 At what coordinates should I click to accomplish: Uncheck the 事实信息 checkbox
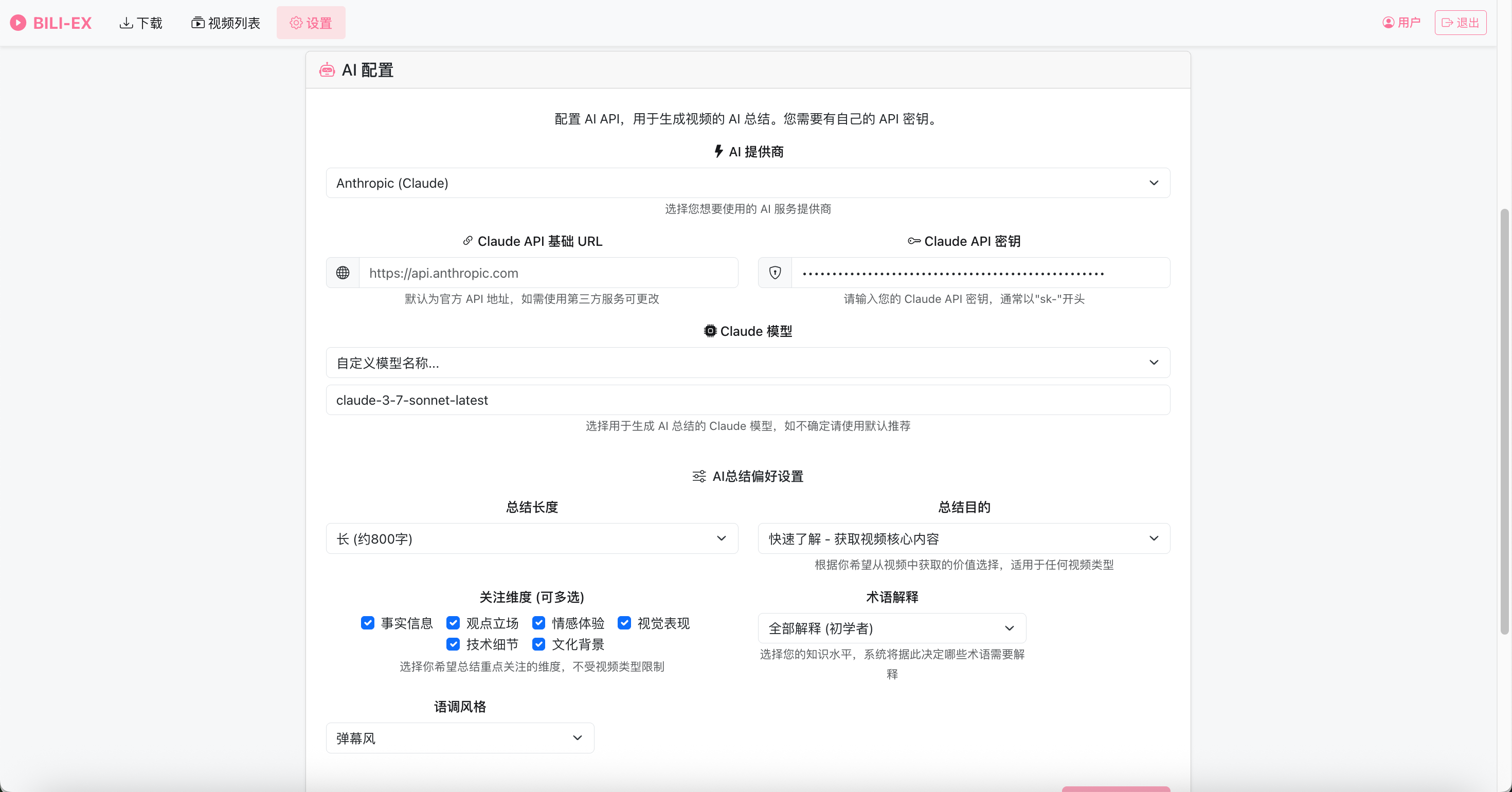[x=367, y=623]
